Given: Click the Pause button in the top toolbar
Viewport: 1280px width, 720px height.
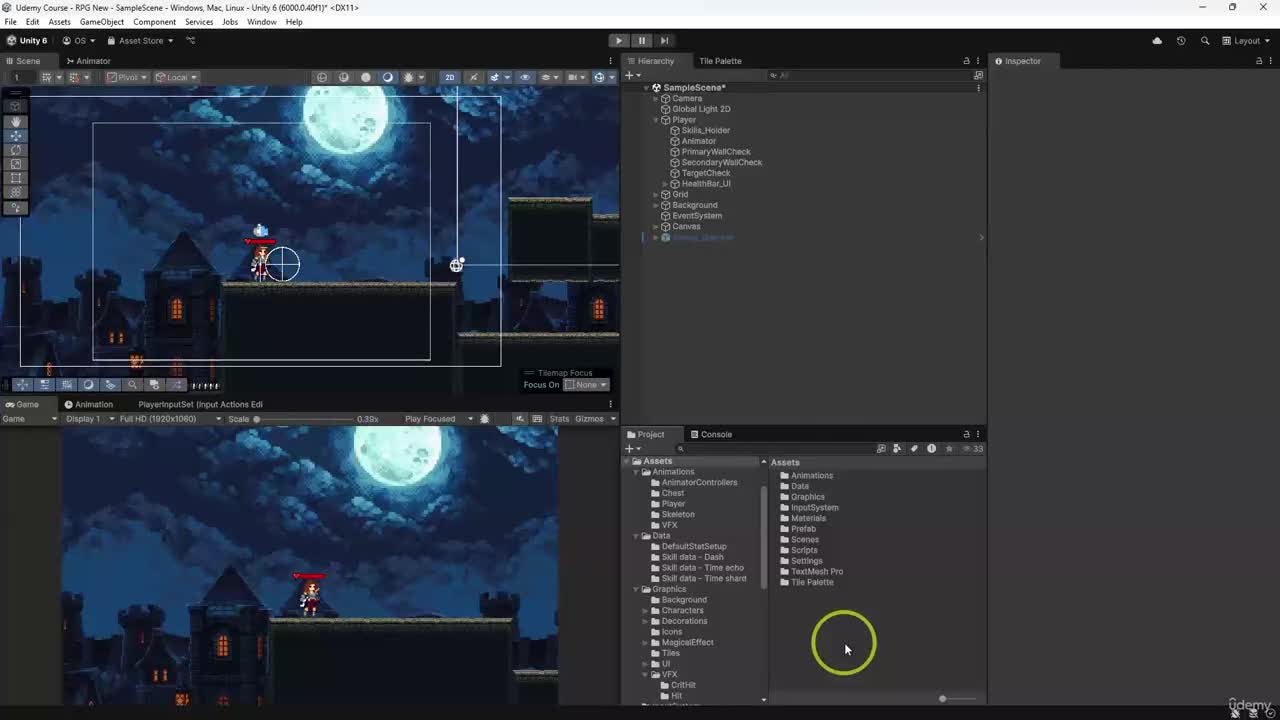Looking at the screenshot, I should click(641, 40).
